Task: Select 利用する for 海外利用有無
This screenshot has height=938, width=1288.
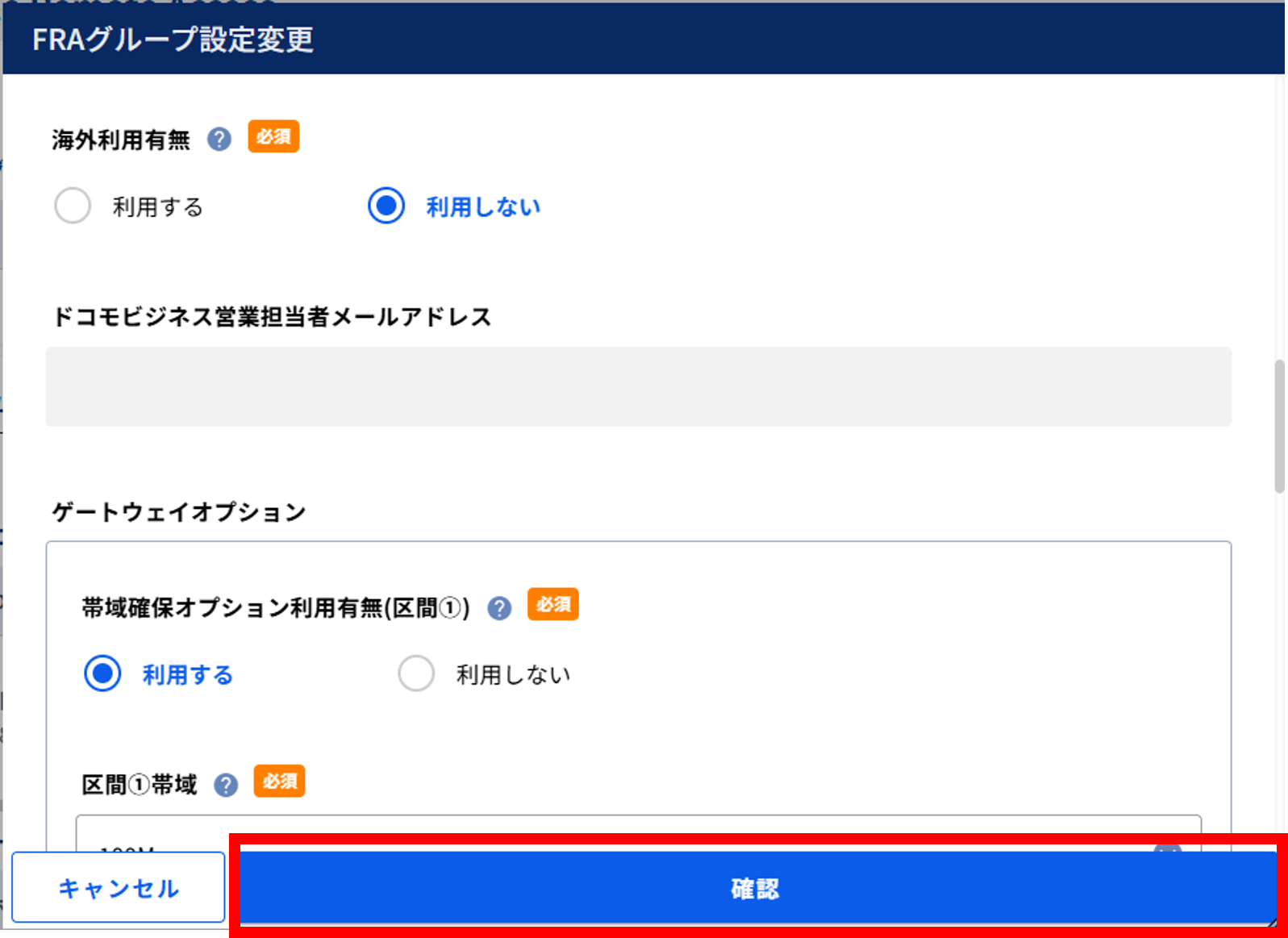Action: pos(73,206)
